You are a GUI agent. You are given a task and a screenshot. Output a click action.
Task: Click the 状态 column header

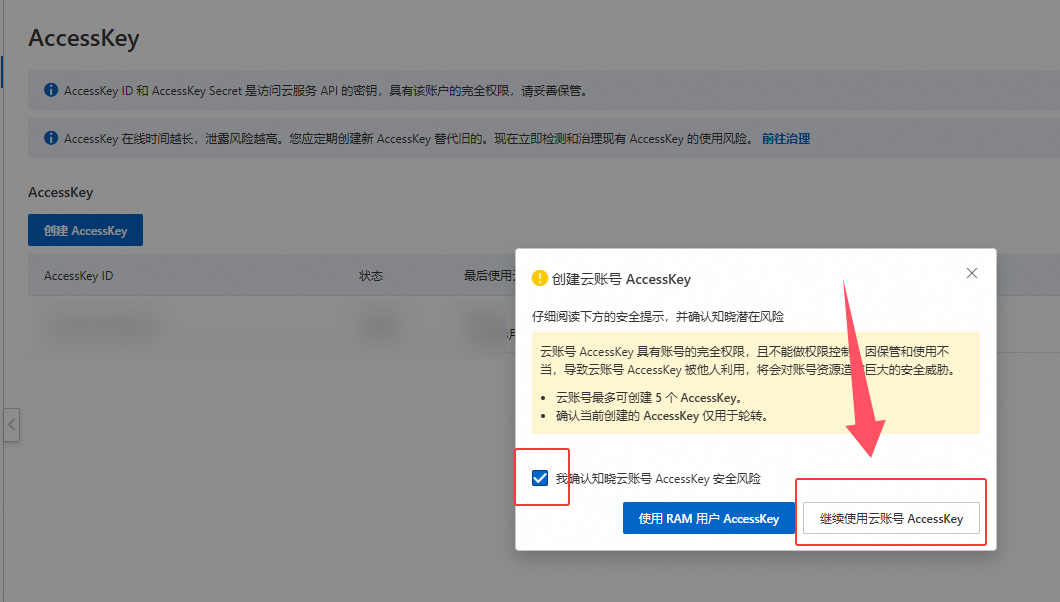click(x=370, y=276)
